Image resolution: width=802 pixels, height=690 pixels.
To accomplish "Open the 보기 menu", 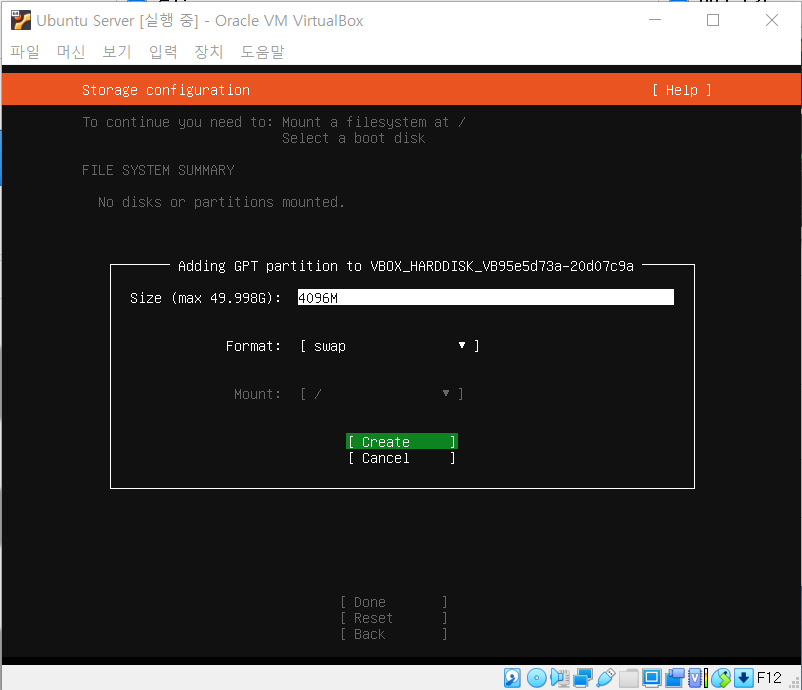I will 117,52.
